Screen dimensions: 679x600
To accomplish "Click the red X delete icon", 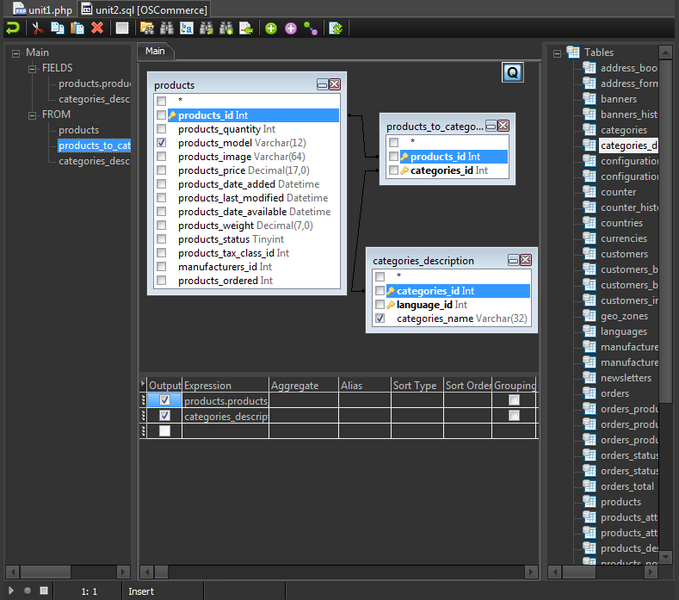I will click(97, 29).
